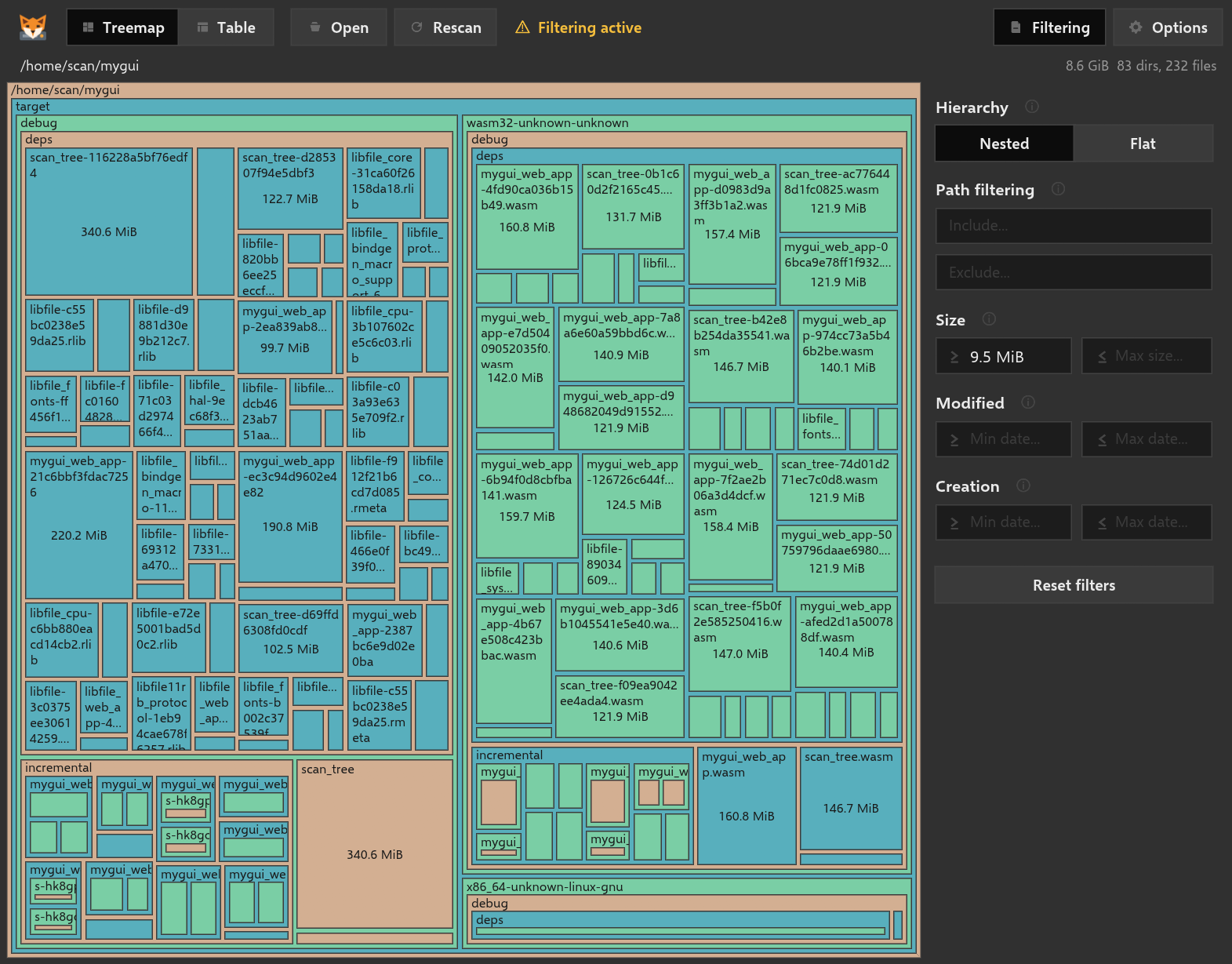Image resolution: width=1232 pixels, height=964 pixels.
Task: Toggle the Filtering panel
Action: pos(1049,27)
